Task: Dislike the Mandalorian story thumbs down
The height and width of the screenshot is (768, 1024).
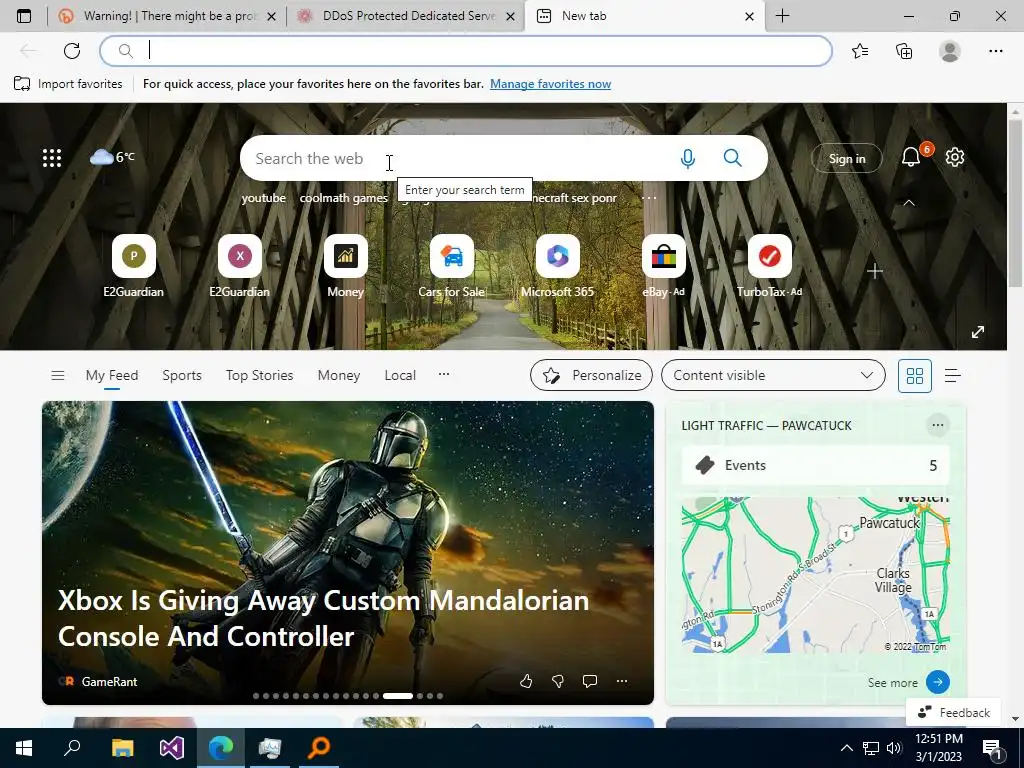Action: tap(558, 681)
